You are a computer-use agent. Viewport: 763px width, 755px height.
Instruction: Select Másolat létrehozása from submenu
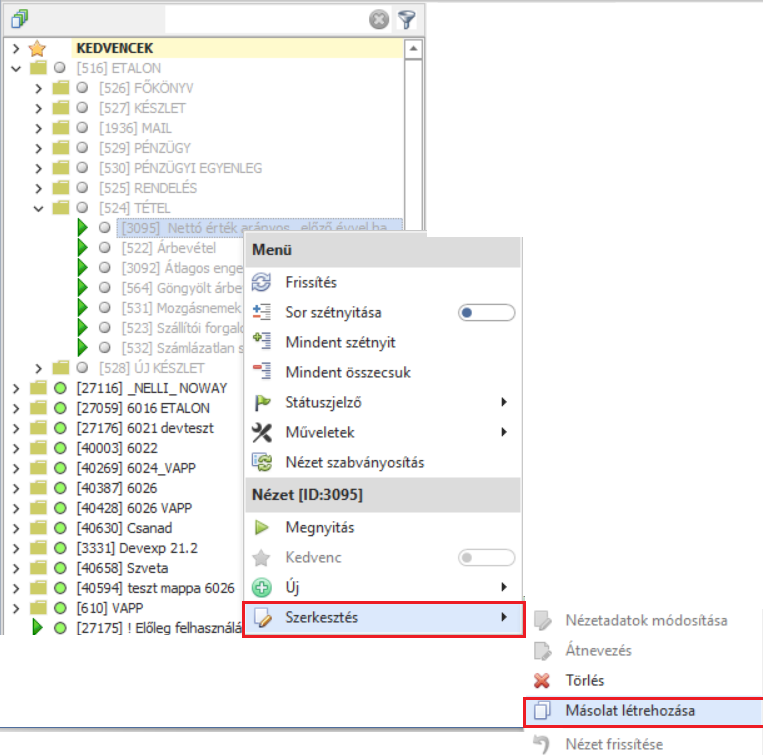[x=630, y=711]
